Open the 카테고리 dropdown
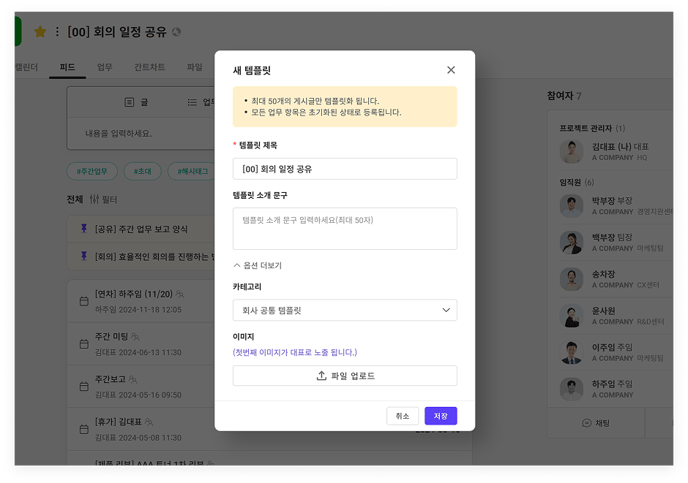The height and width of the screenshot is (483, 688). [x=345, y=310]
